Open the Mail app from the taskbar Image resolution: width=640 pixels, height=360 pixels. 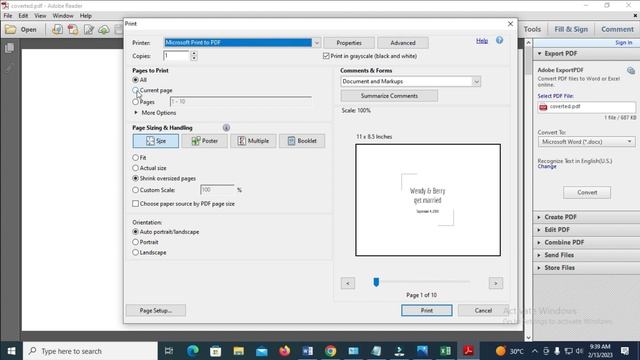click(x=262, y=351)
